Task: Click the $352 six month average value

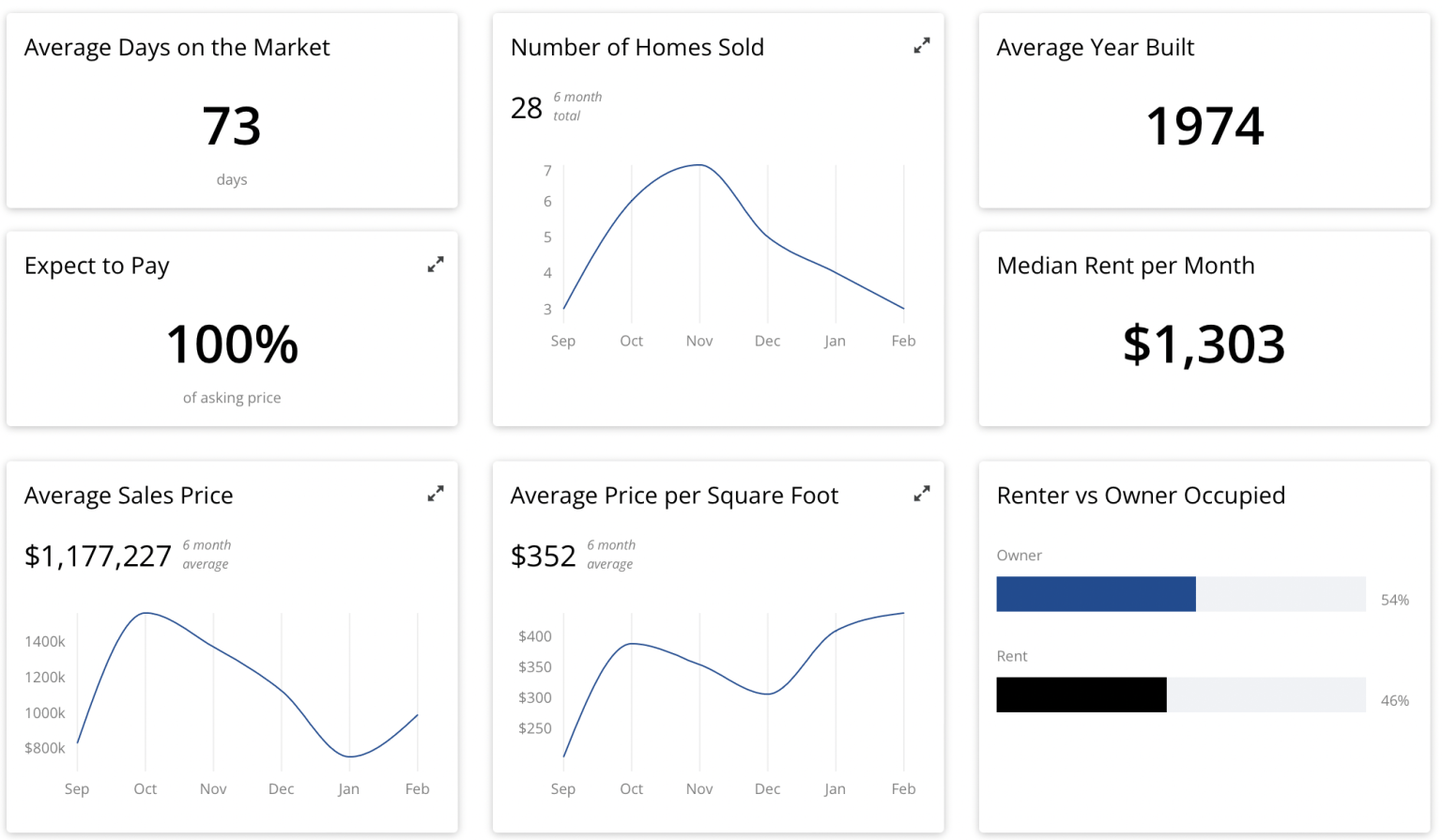Action: pyautogui.click(x=543, y=557)
